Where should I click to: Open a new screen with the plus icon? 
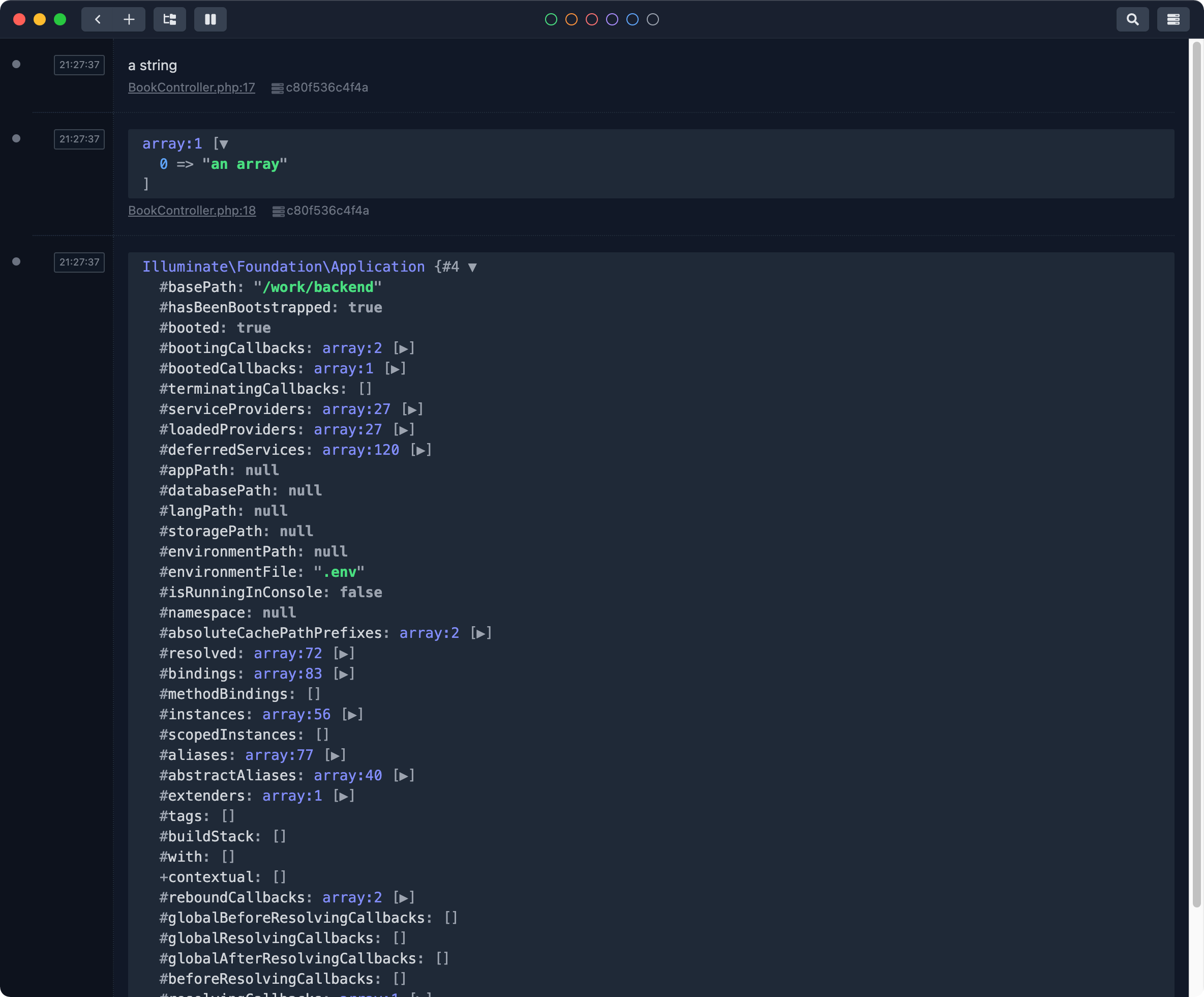129,19
